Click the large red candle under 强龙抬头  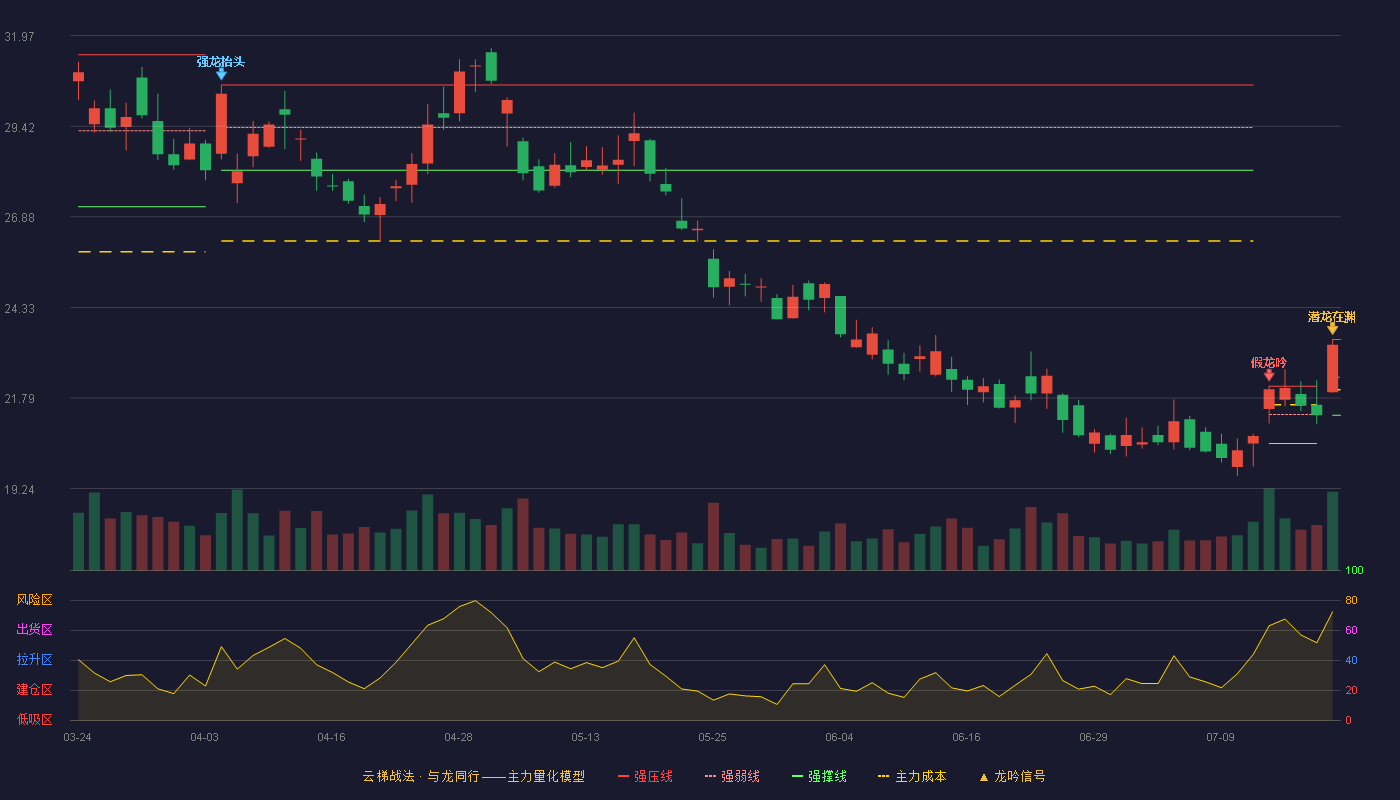tap(221, 123)
